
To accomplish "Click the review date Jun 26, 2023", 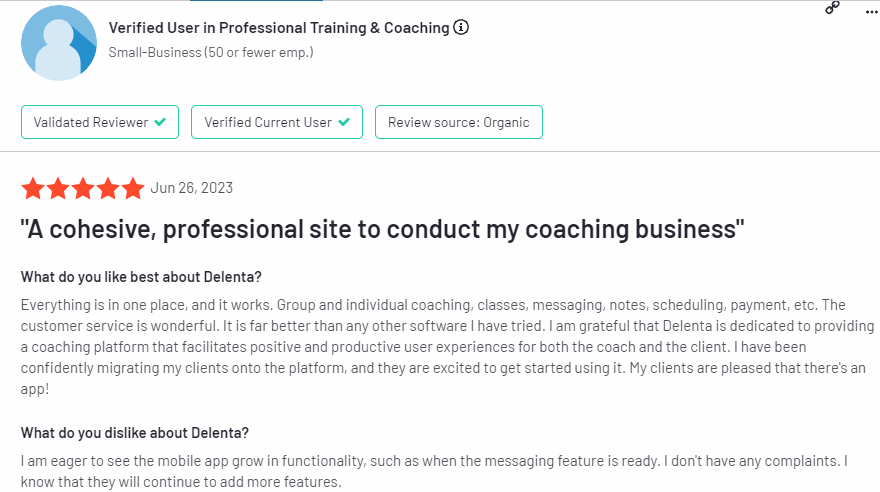I will click(191, 188).
